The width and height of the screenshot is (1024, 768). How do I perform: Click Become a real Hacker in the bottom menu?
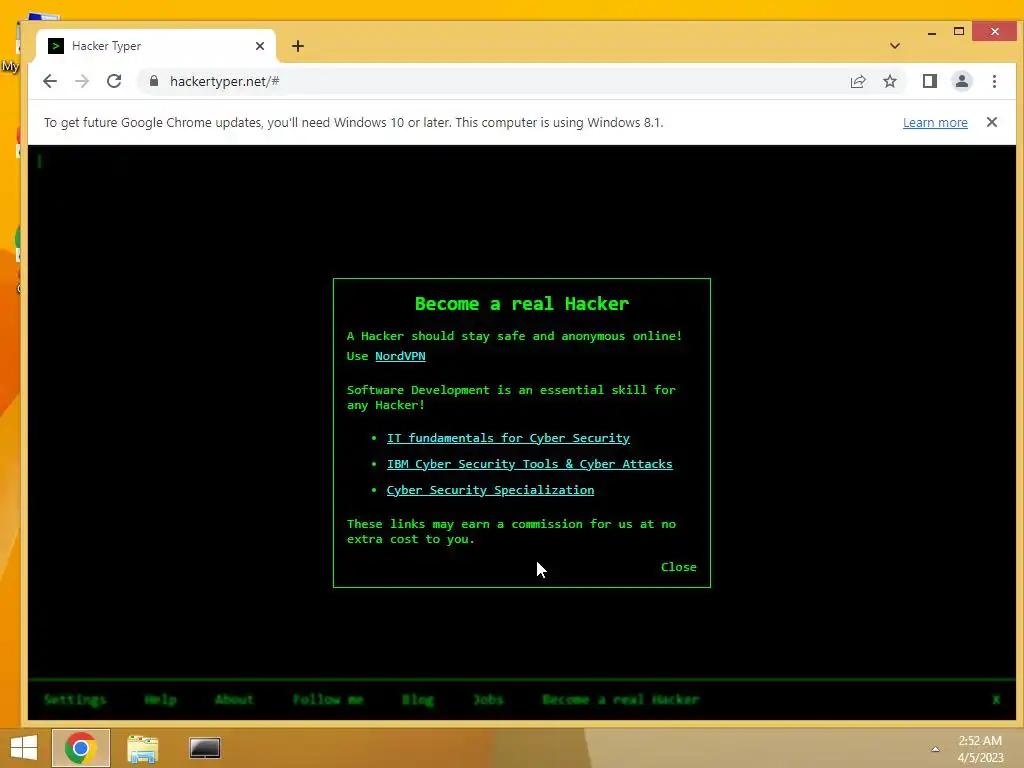(620, 699)
